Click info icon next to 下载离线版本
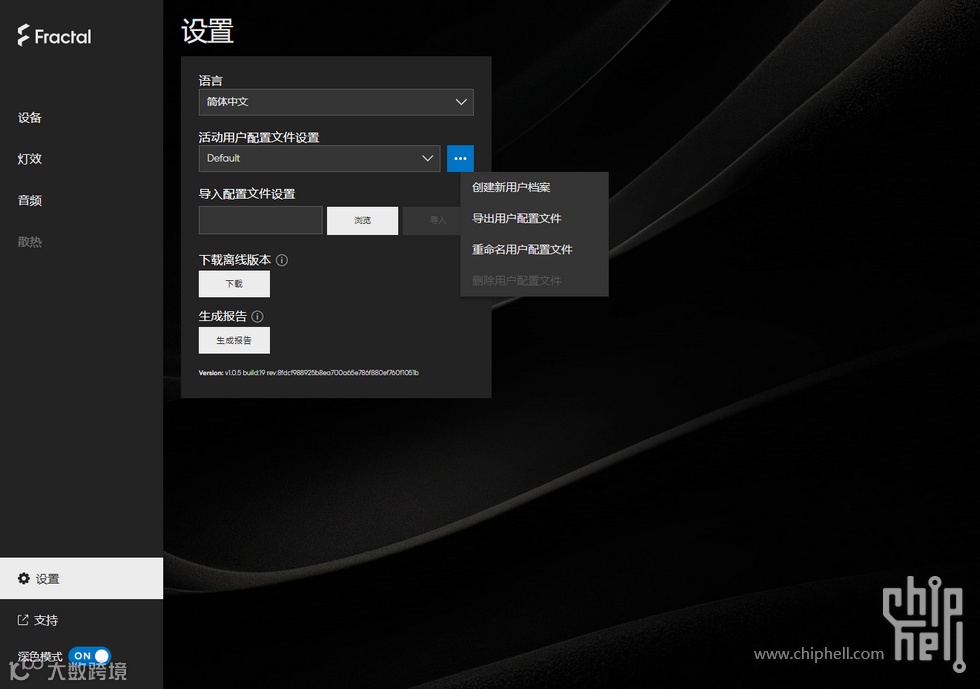Image resolution: width=980 pixels, height=689 pixels. coord(282,260)
